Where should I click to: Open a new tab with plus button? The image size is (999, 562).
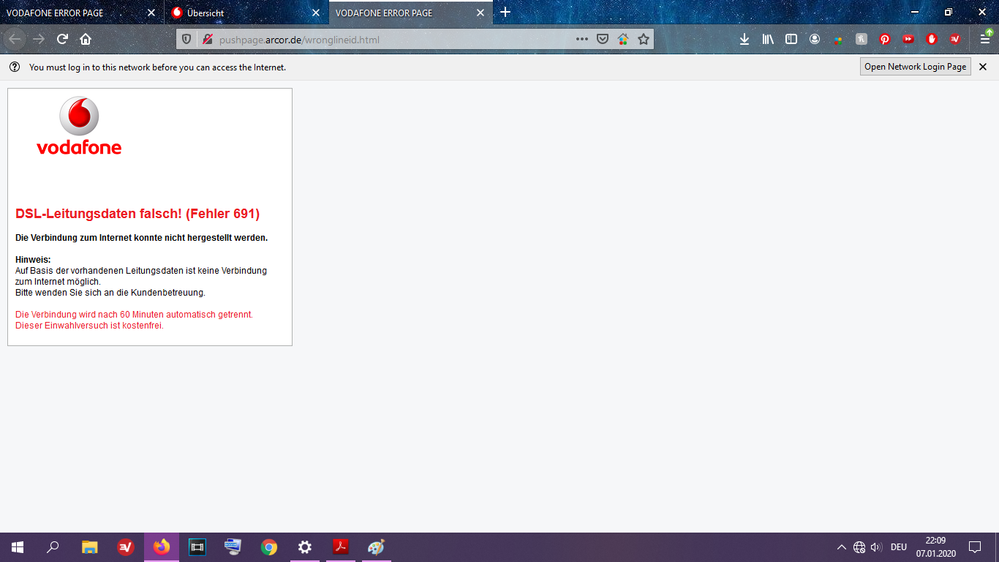click(x=505, y=12)
